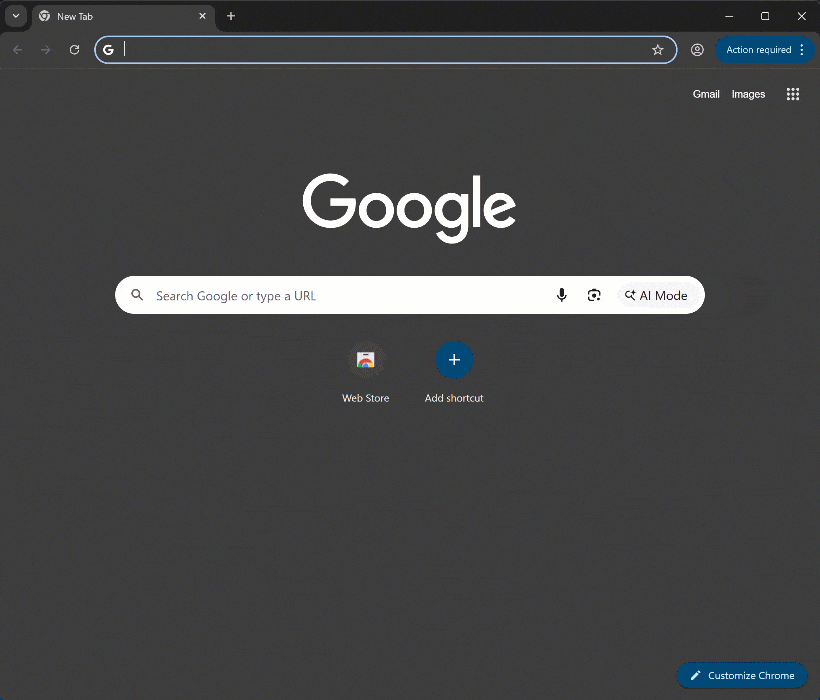The width and height of the screenshot is (820, 700).
Task: Go back to previous page
Action: point(18,50)
